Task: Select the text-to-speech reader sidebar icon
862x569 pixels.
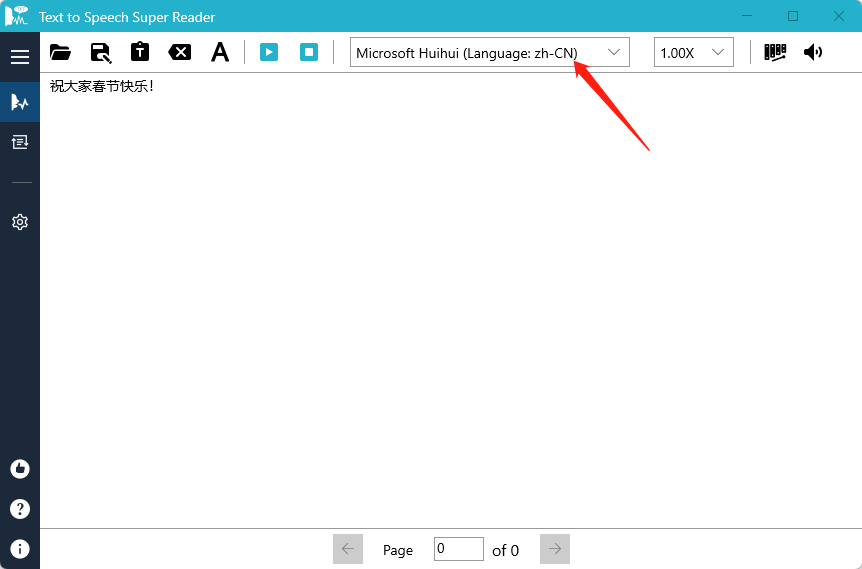Action: point(20,102)
